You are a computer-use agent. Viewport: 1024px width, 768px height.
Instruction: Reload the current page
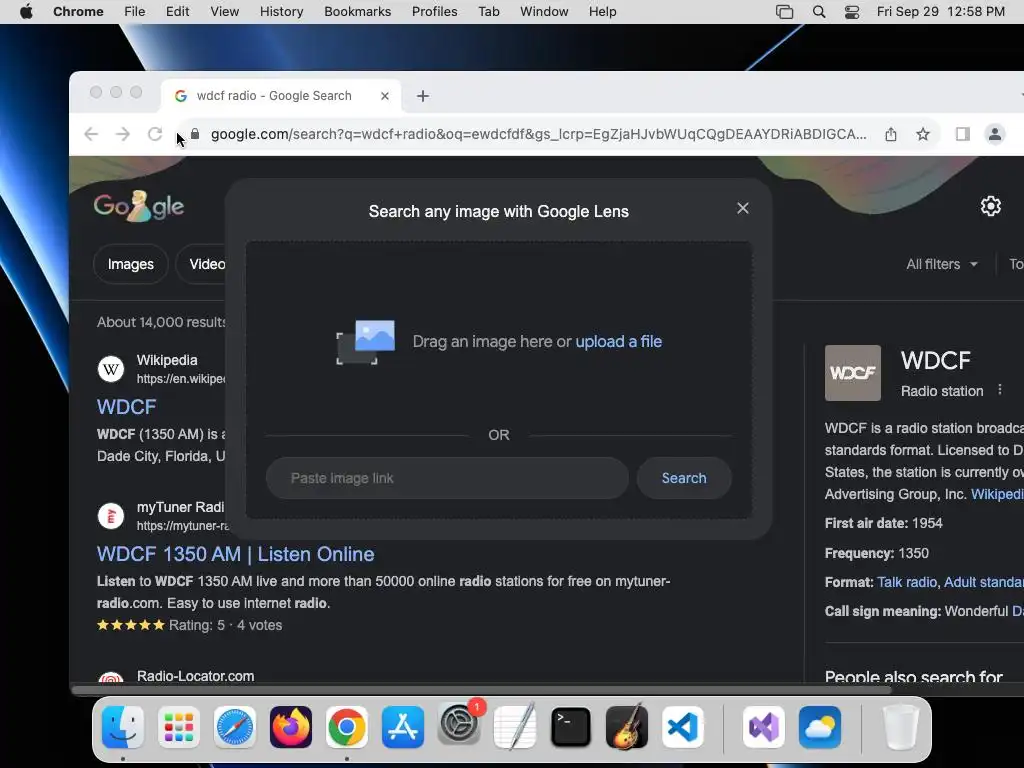[155, 134]
